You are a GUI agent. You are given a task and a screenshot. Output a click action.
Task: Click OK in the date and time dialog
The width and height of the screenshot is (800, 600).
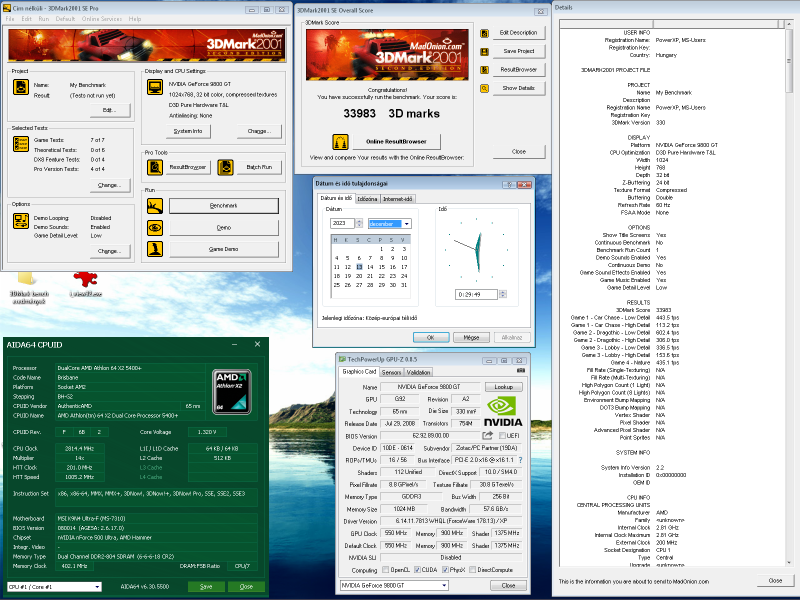pyautogui.click(x=431, y=337)
